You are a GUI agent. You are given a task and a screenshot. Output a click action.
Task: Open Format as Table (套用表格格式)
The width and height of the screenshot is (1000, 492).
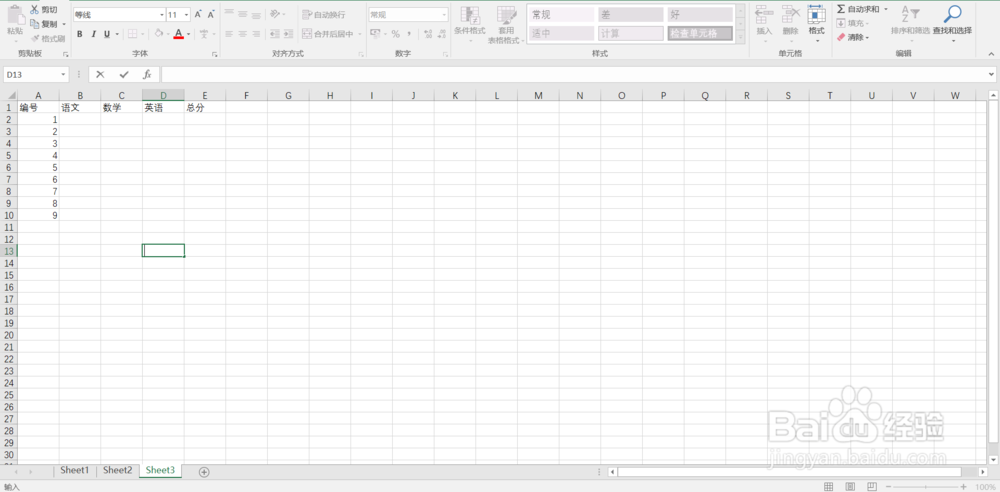click(506, 25)
